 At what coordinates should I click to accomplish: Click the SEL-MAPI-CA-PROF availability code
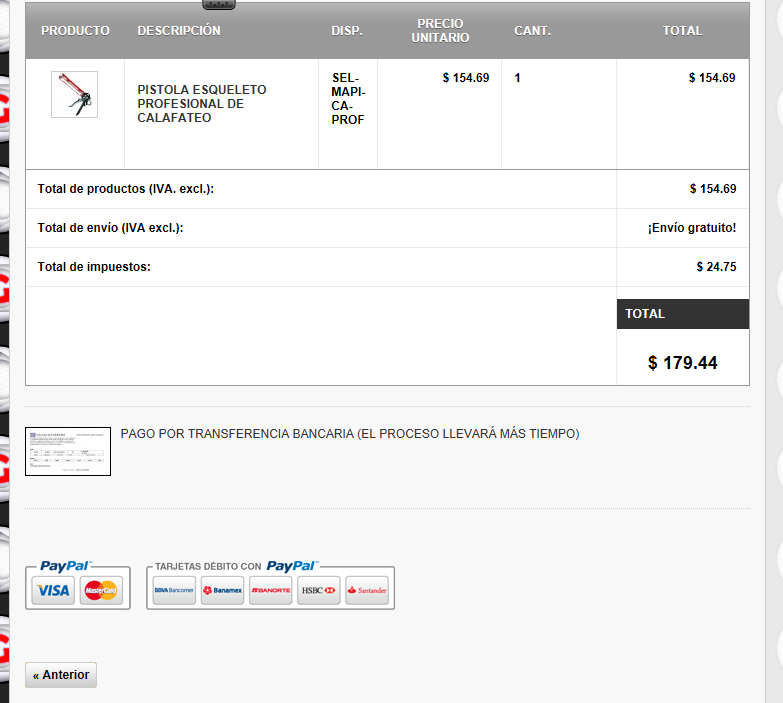348,99
